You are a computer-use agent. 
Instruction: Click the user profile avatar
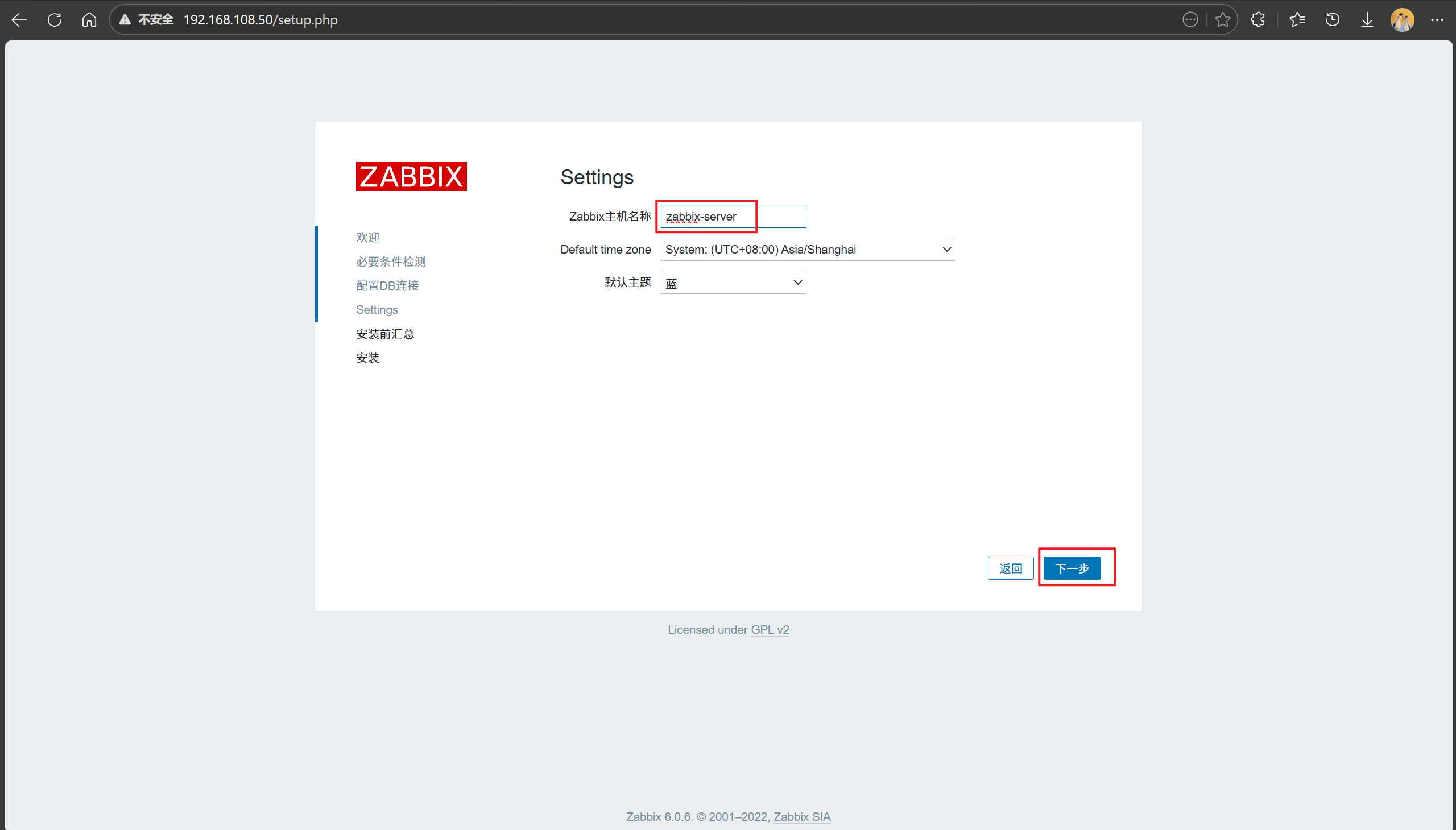coord(1402,20)
